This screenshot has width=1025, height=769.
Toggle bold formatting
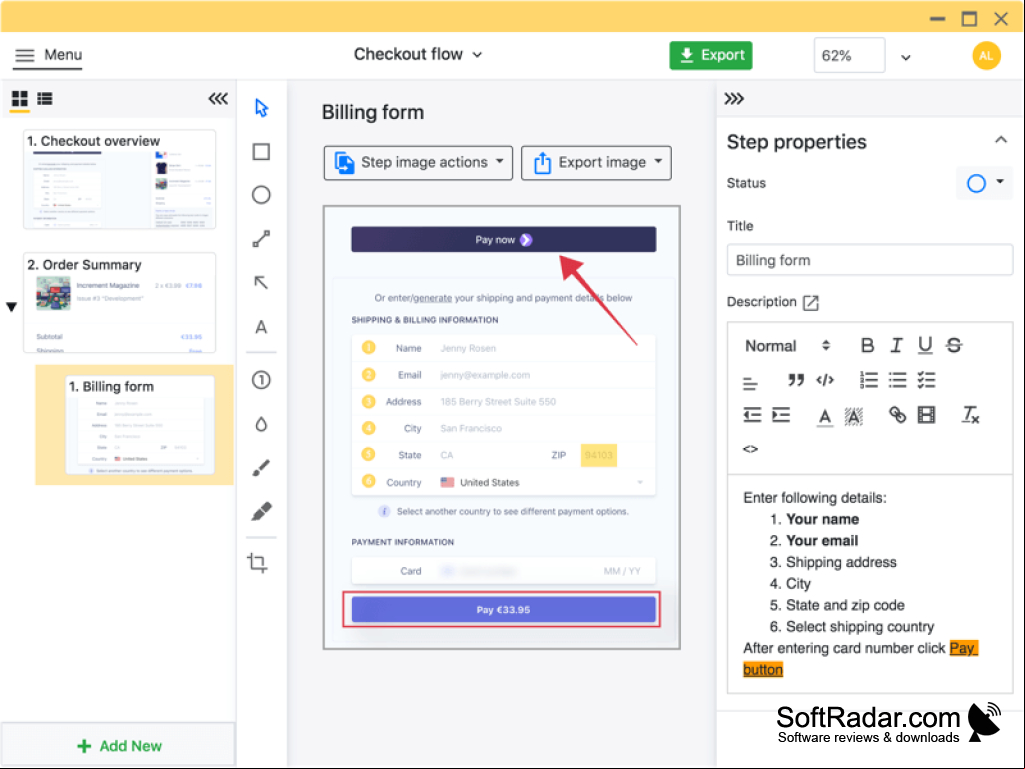(x=867, y=345)
